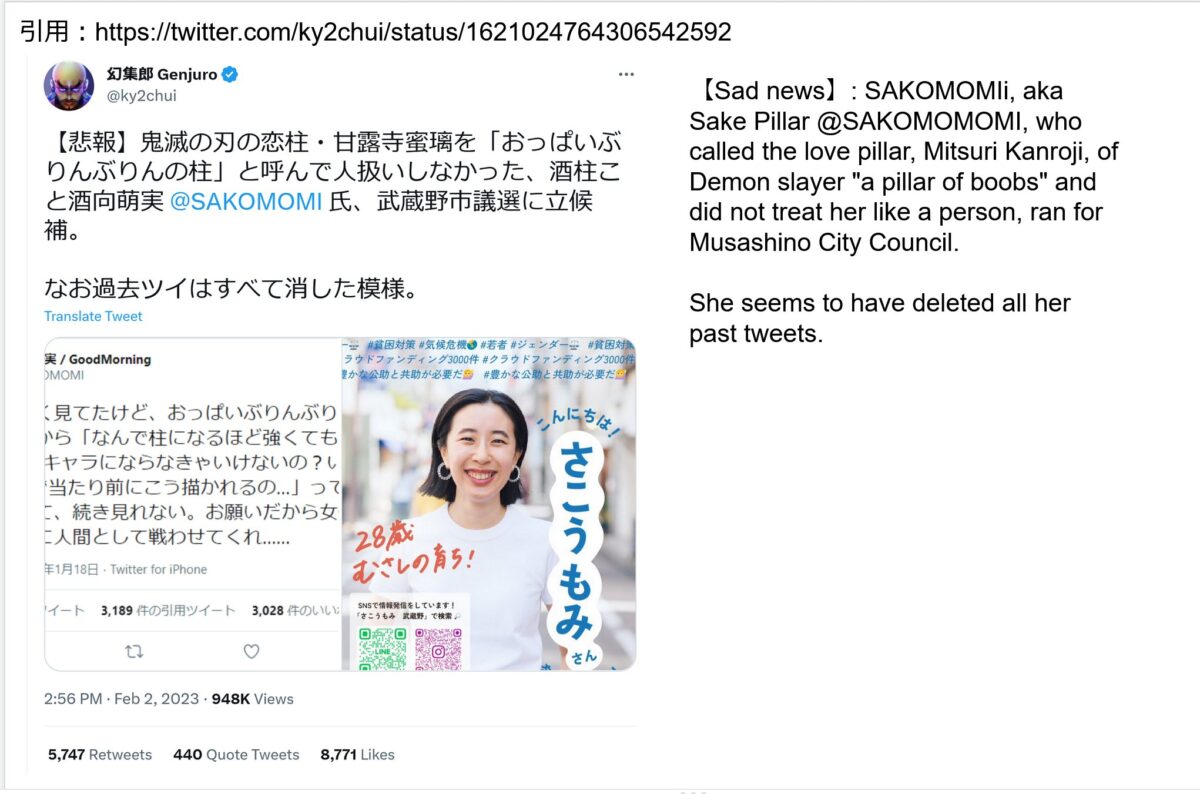Click the green LINE QR code
The width and height of the screenshot is (1200, 794).
(x=382, y=649)
